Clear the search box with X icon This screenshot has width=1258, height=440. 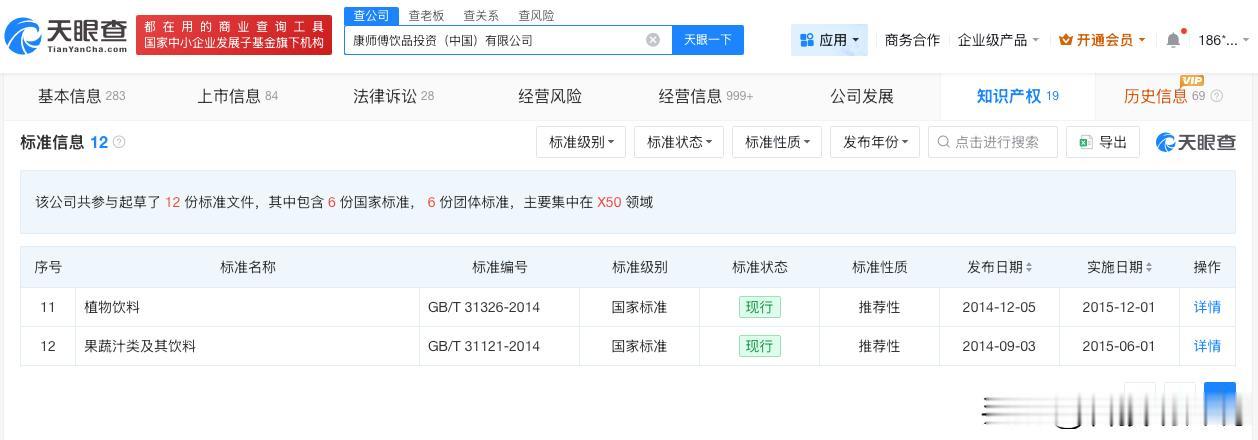pyautogui.click(x=653, y=40)
